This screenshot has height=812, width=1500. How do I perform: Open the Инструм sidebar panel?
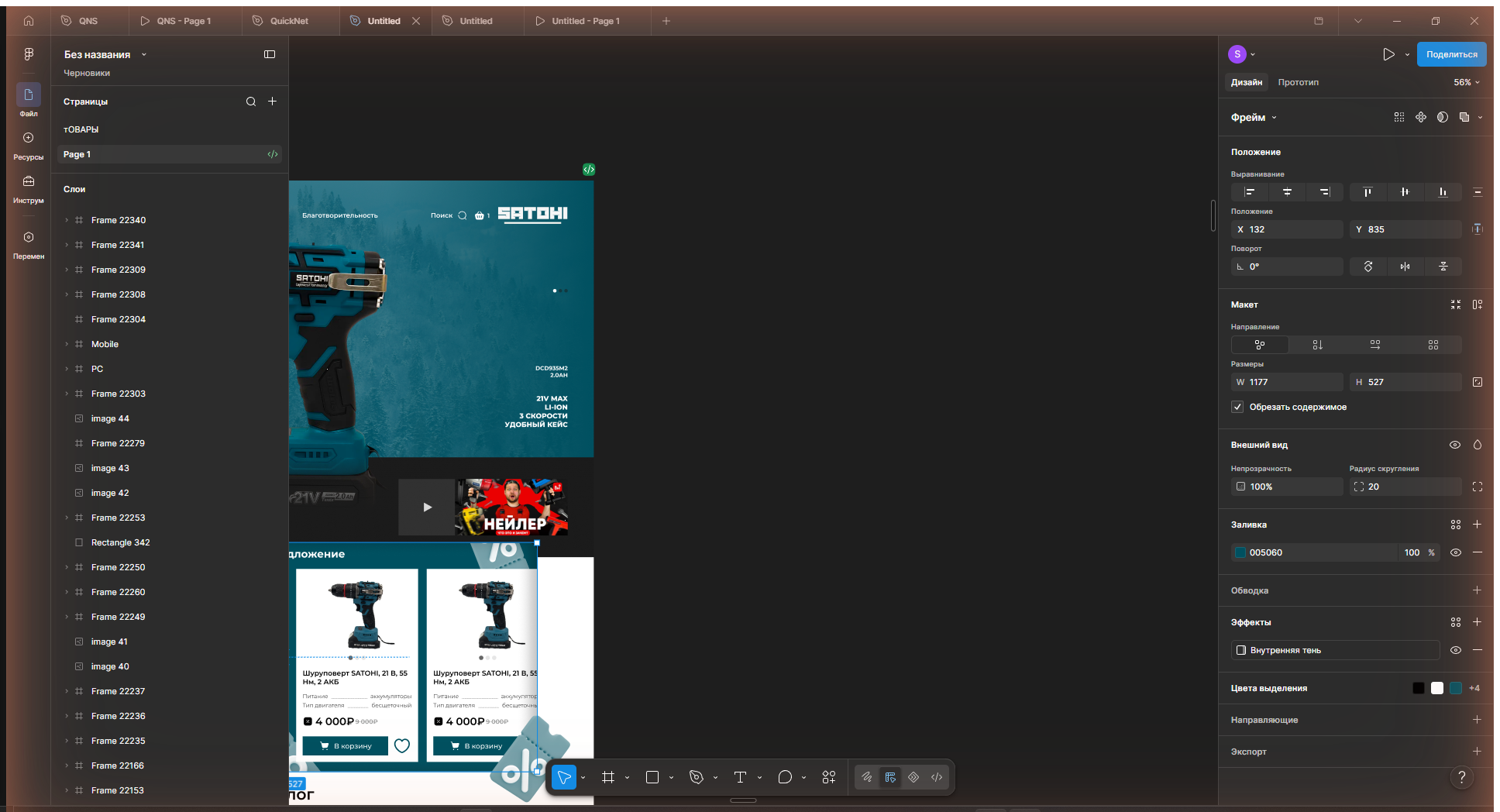29,189
